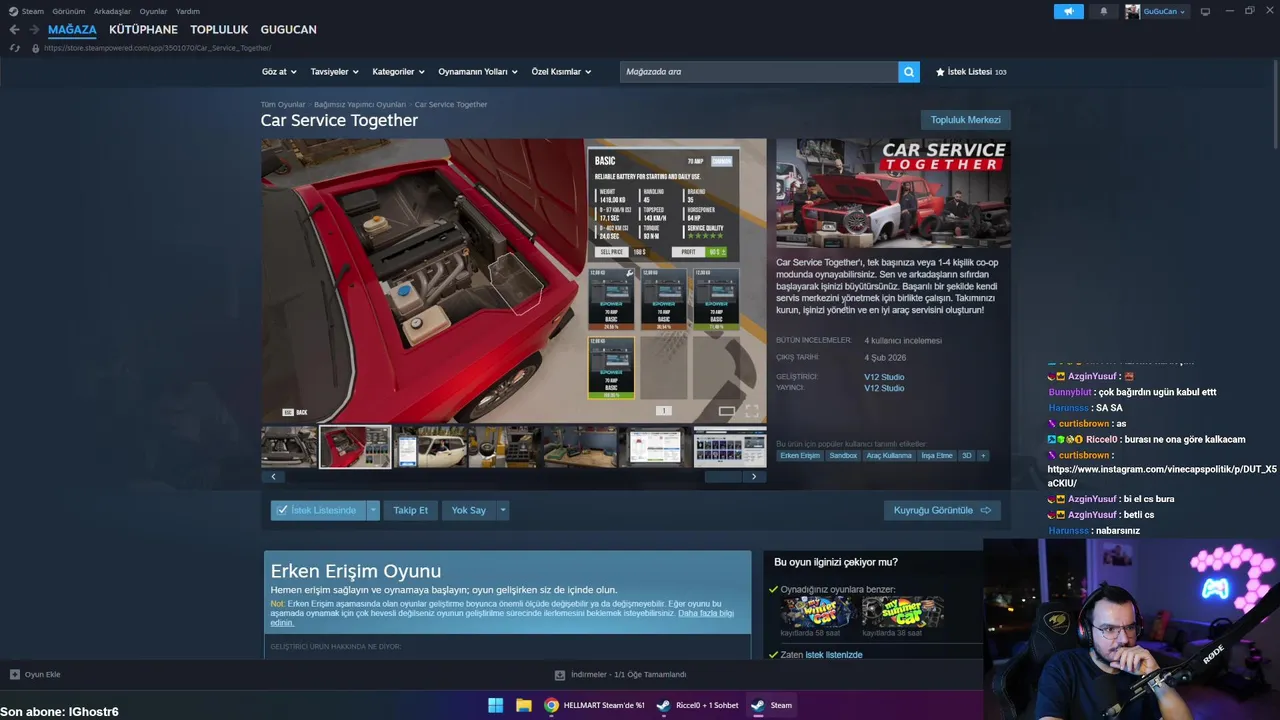Image resolution: width=1280 pixels, height=720 pixels.
Task: Switch to the KÜTÜPHANE tab
Action: (143, 30)
